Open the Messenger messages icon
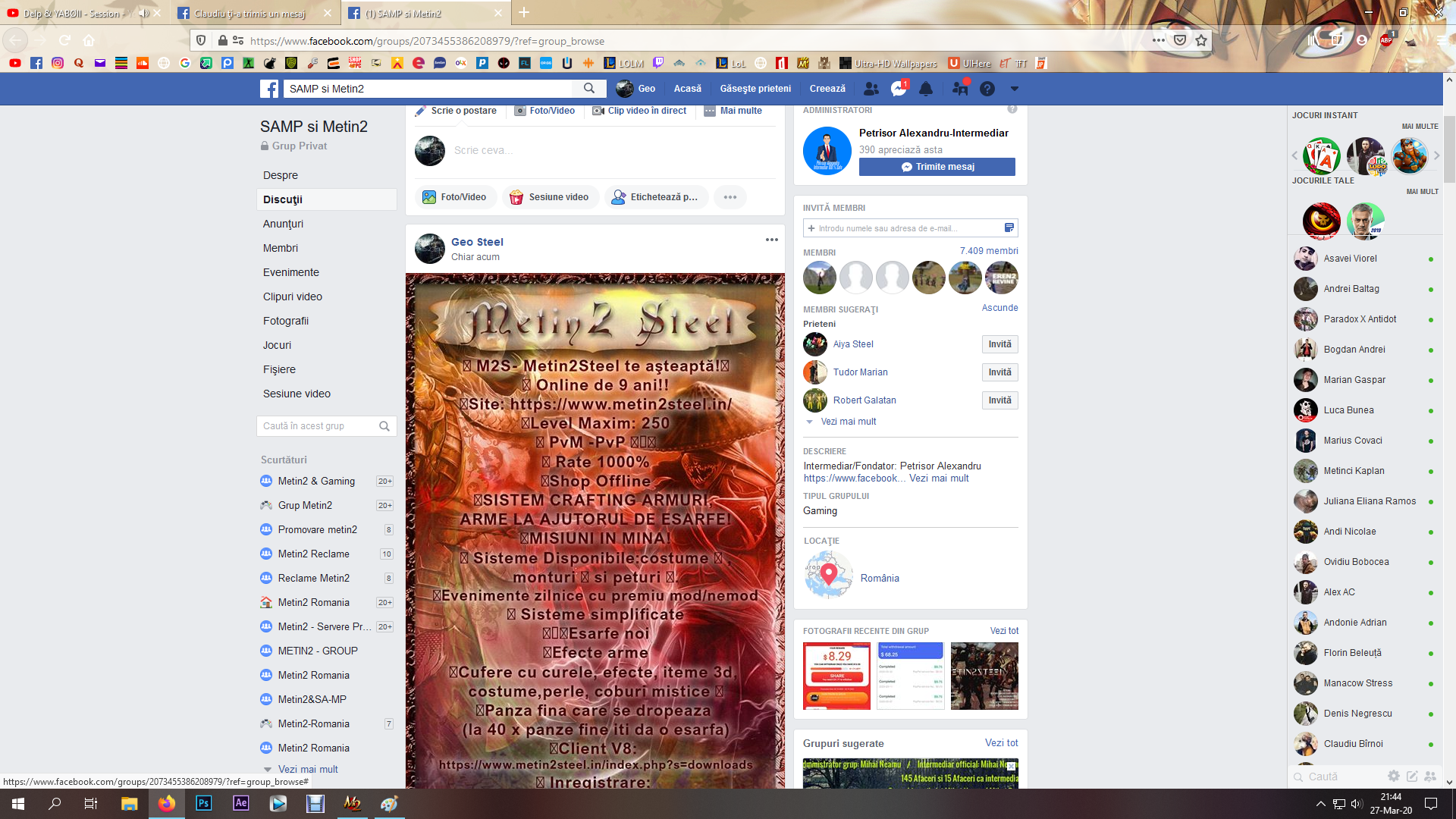 pyautogui.click(x=899, y=89)
